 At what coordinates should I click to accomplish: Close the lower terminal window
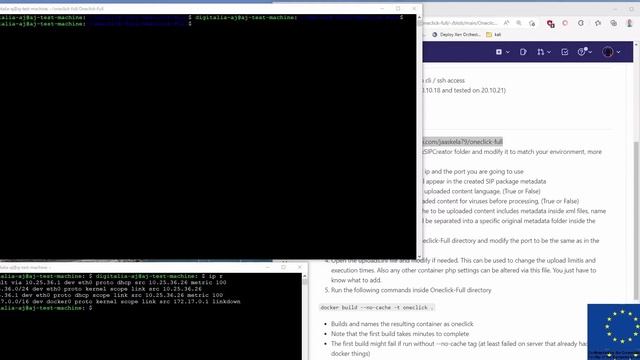tap(300, 267)
